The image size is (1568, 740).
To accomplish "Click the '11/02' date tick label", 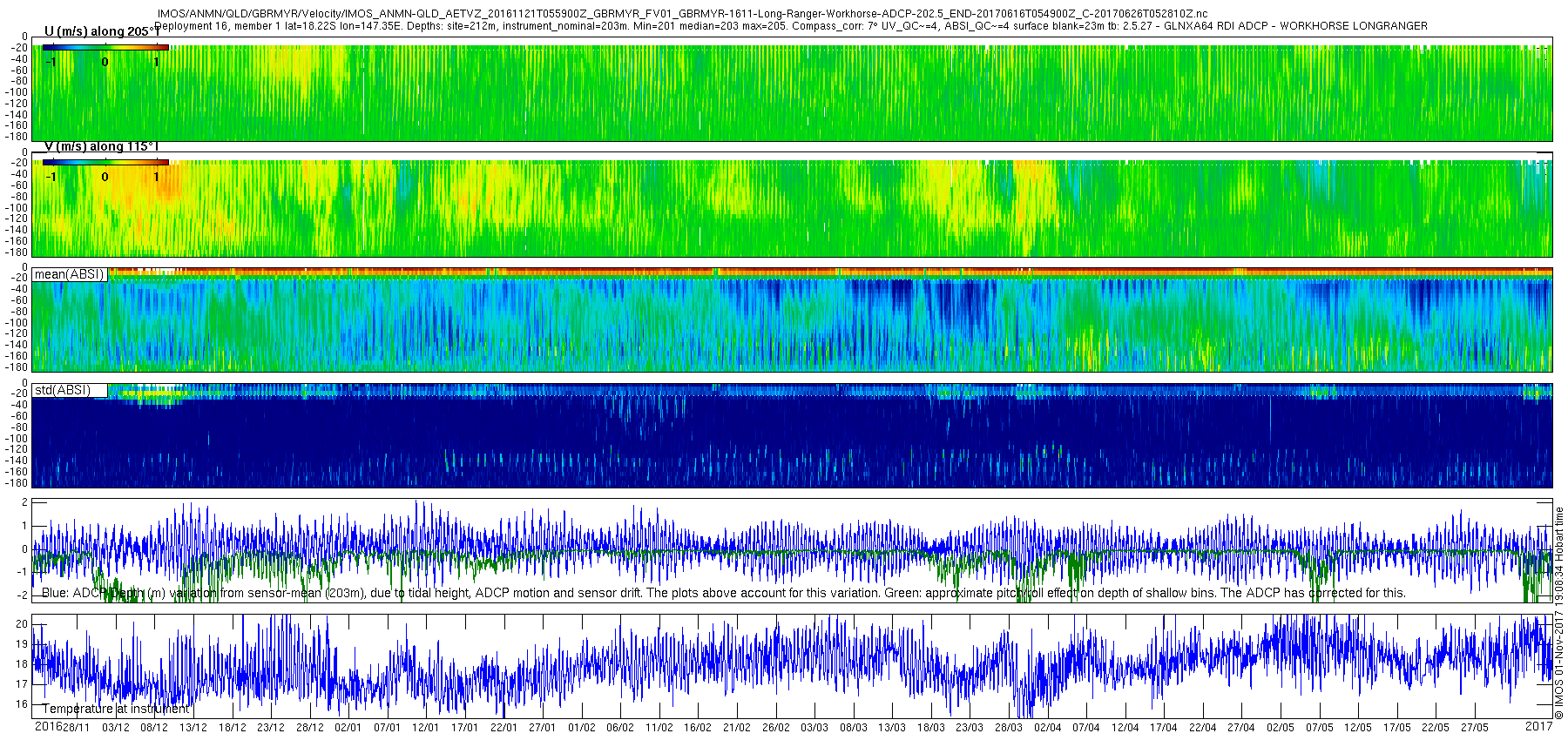I will point(659,727).
